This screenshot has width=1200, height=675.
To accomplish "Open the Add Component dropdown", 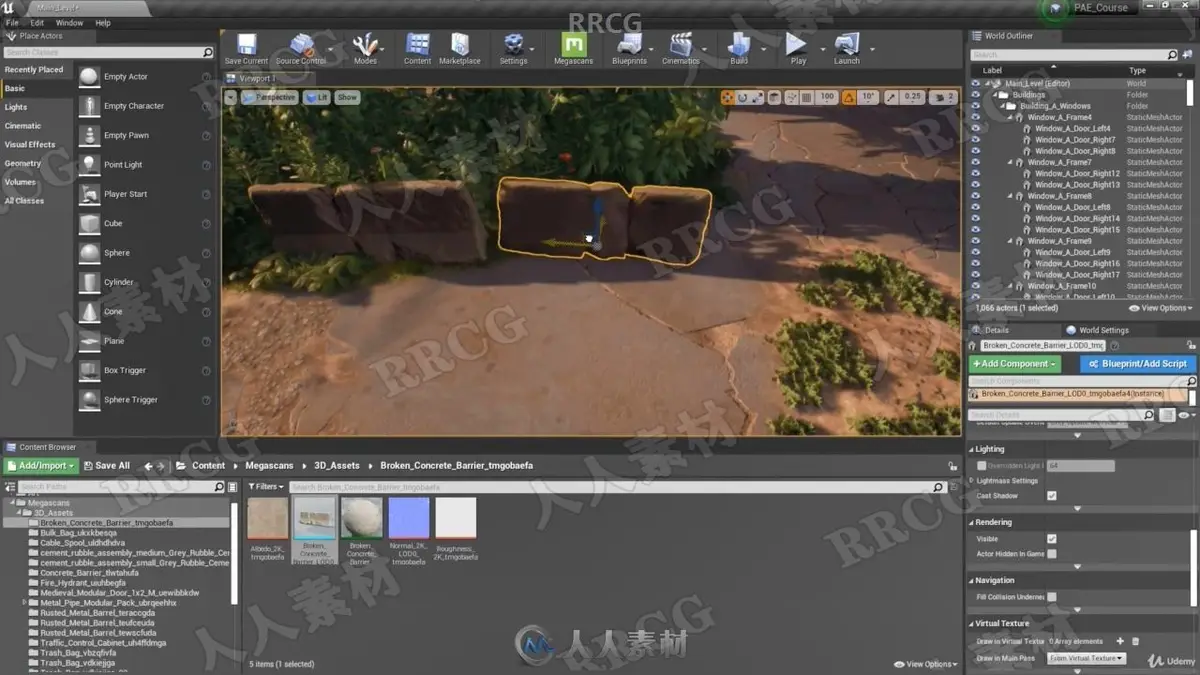I will [1014, 364].
